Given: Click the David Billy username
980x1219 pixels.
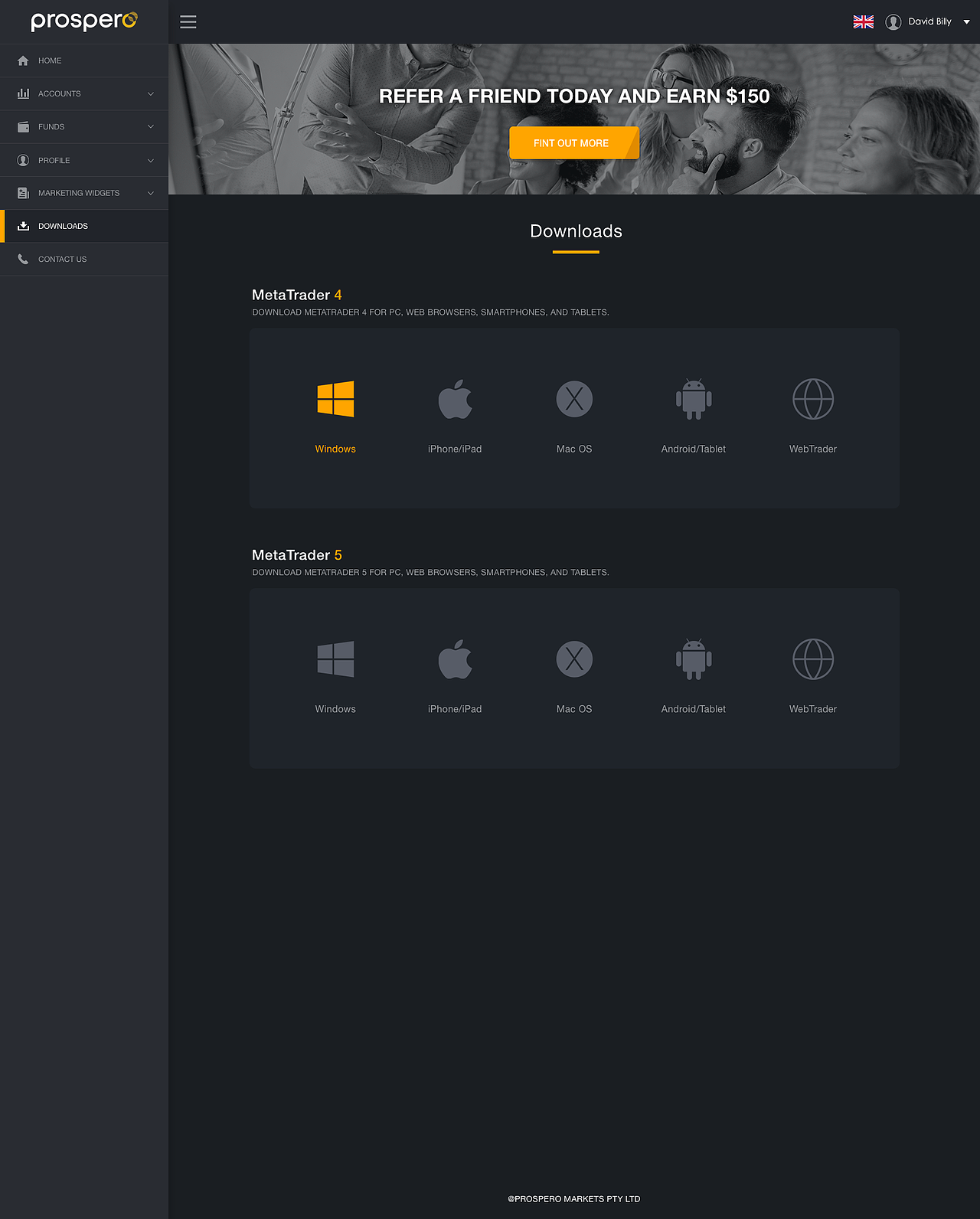Looking at the screenshot, I should pyautogui.click(x=929, y=21).
